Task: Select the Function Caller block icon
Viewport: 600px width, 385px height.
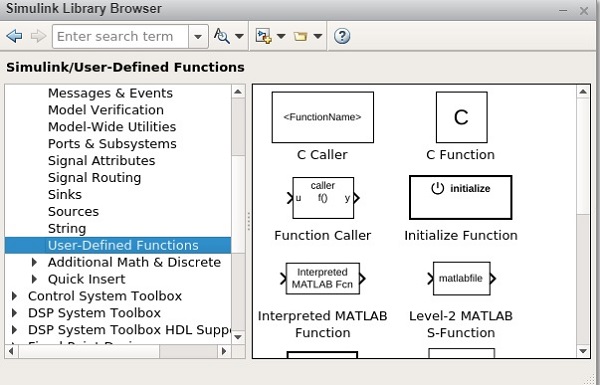Action: (x=323, y=198)
